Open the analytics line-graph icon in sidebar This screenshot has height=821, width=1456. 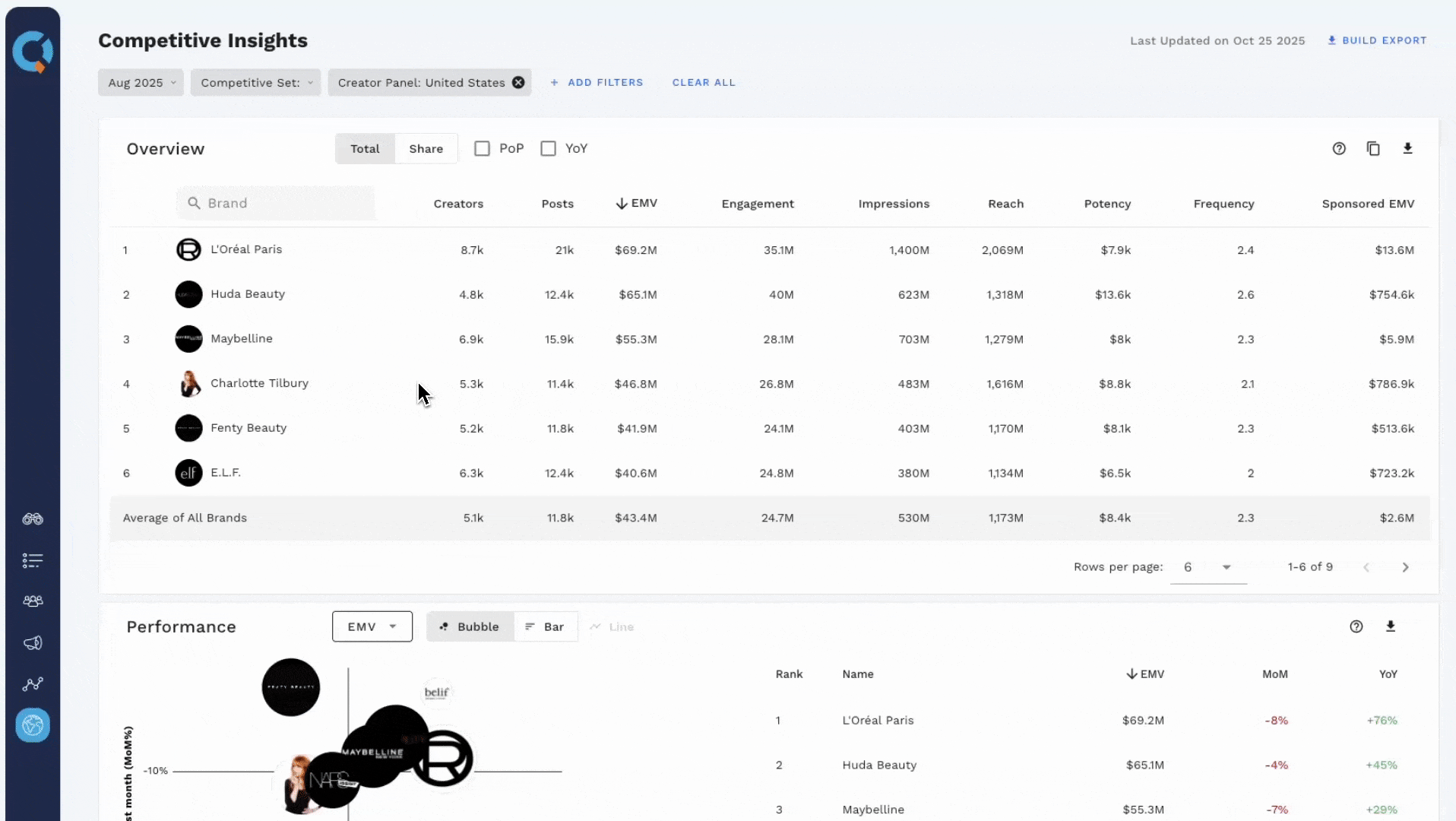33,684
